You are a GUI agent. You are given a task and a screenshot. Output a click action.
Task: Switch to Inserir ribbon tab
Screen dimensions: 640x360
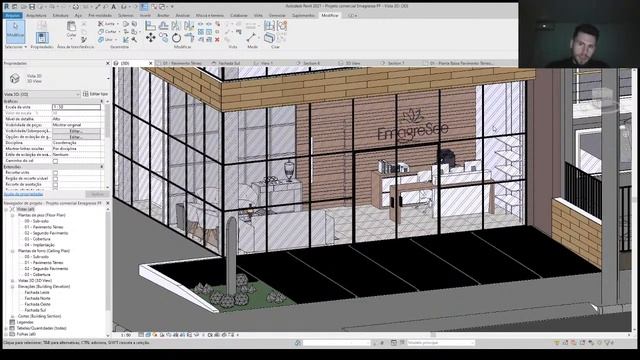point(145,16)
